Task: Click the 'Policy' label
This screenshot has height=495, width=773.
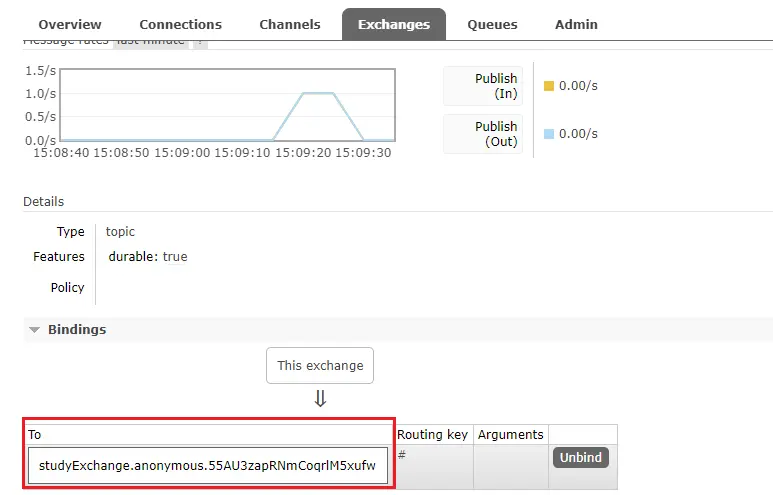Action: click(x=68, y=287)
